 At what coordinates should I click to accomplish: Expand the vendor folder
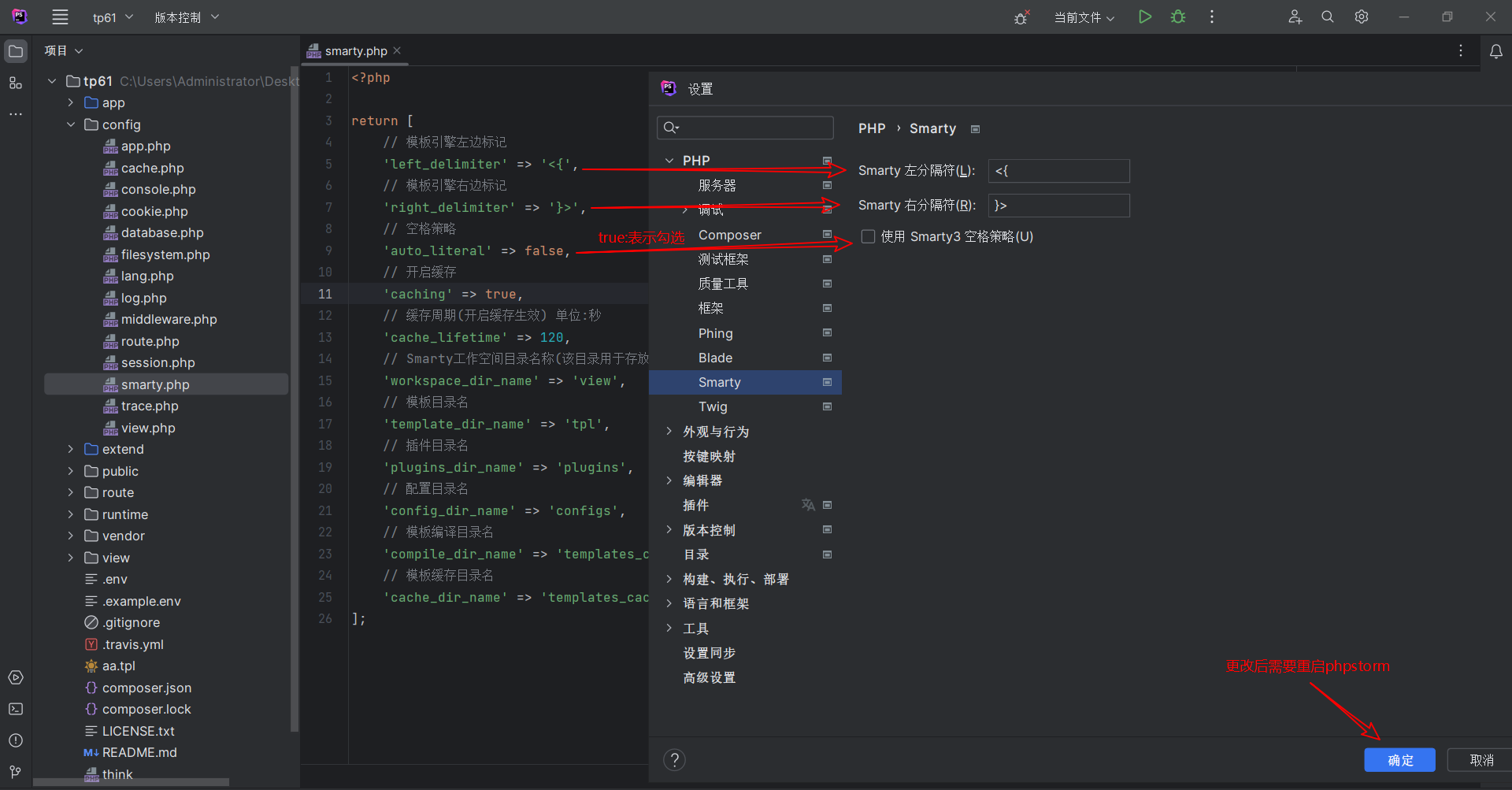pyautogui.click(x=71, y=536)
